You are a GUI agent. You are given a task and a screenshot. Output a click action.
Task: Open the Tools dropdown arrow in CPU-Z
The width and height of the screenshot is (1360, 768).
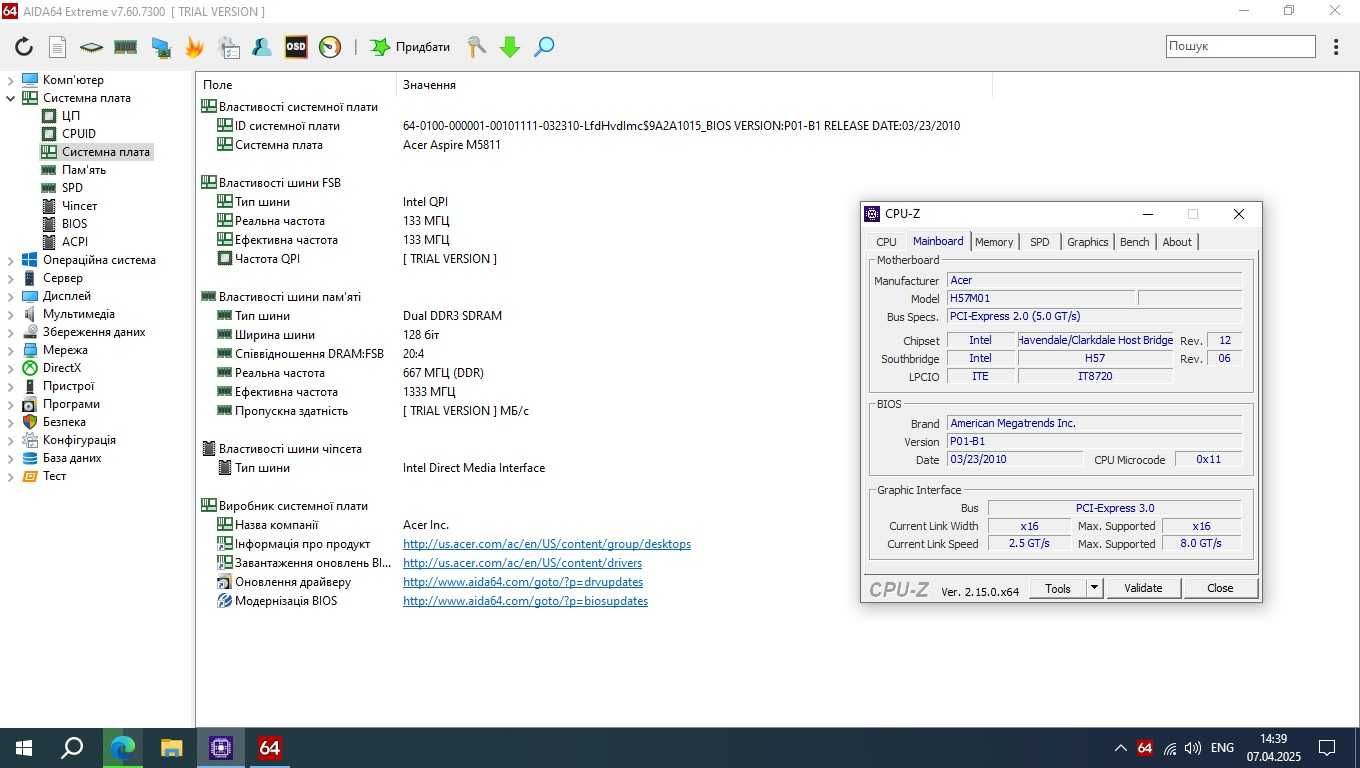pyautogui.click(x=1094, y=588)
